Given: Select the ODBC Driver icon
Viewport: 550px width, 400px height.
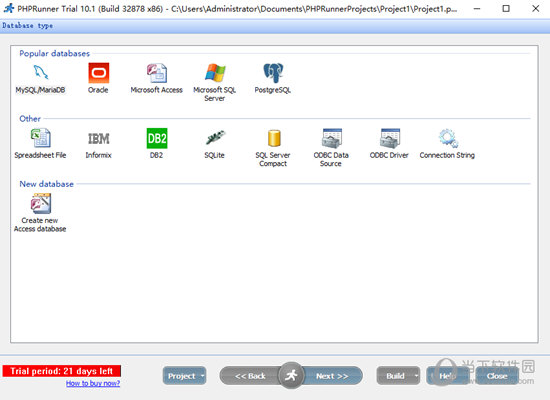Looking at the screenshot, I should [x=390, y=138].
